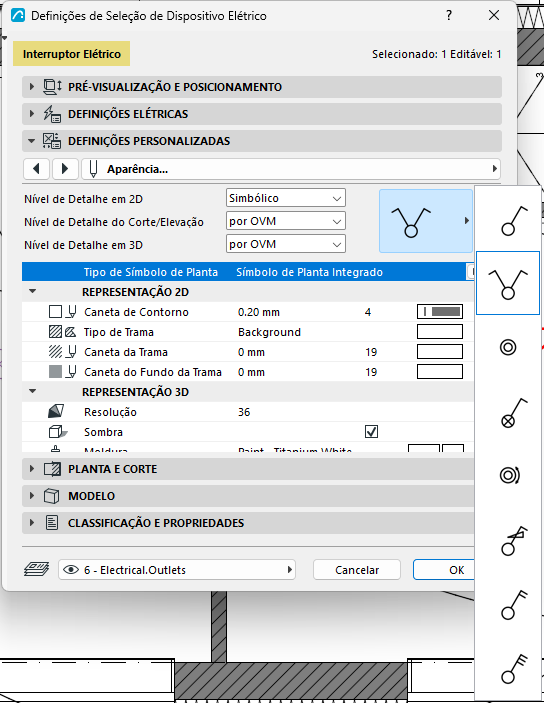The image size is (544, 703).
Task: Click the Classificação e Propriedades list icon
Action: click(52, 523)
